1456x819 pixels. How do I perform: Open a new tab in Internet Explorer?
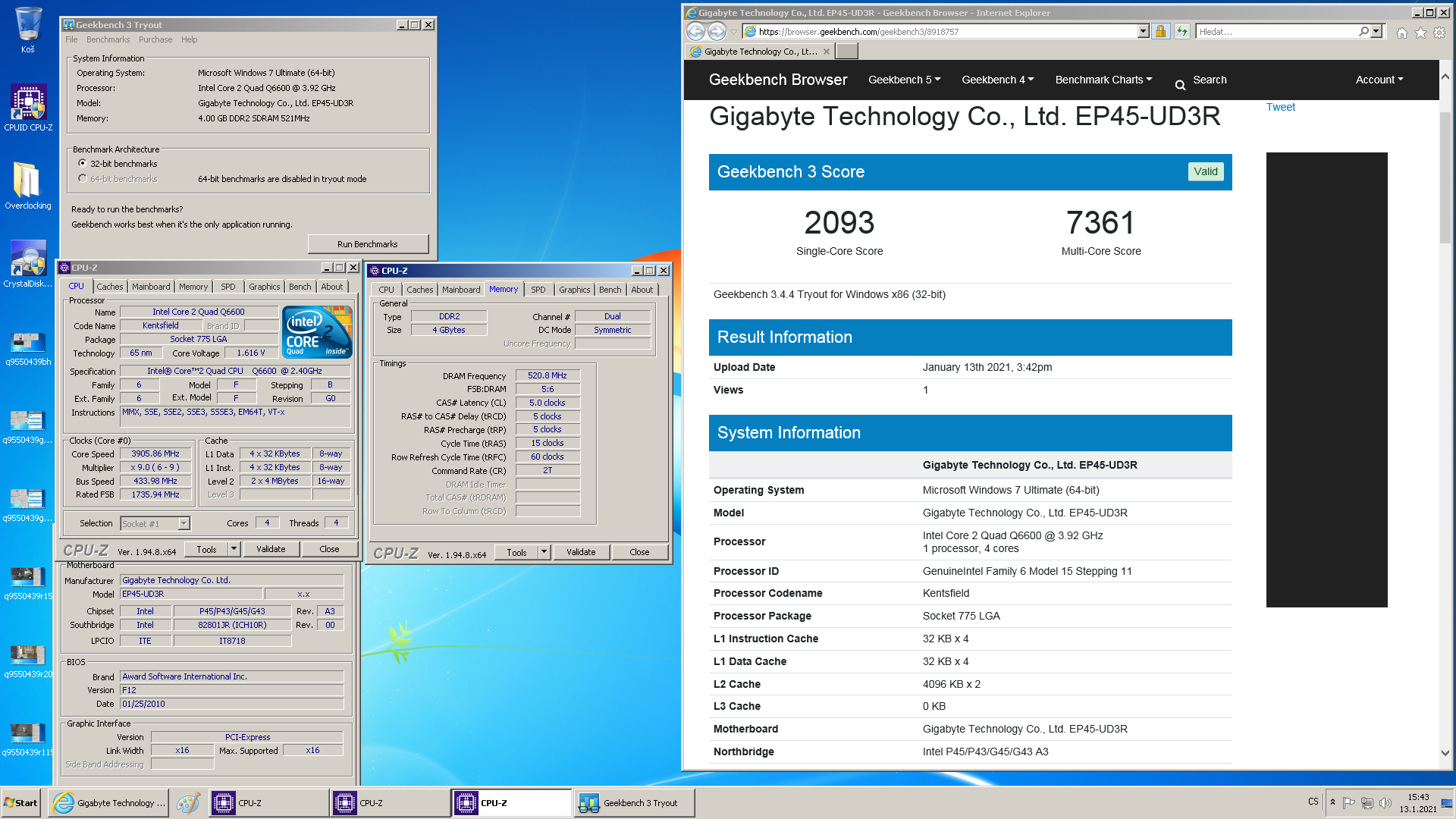(x=846, y=51)
